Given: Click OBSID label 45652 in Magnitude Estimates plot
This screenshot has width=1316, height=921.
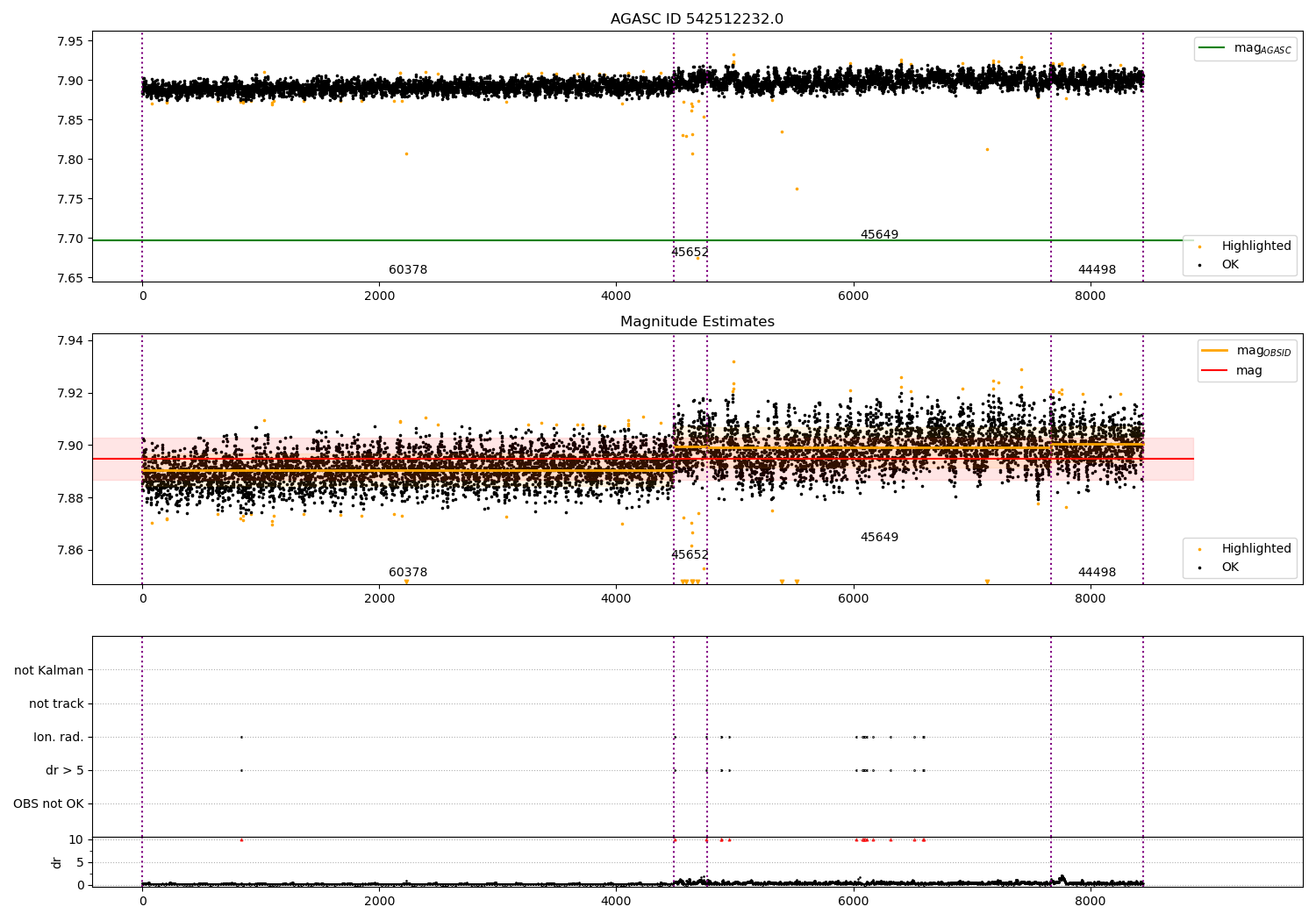Looking at the screenshot, I should 690,555.
